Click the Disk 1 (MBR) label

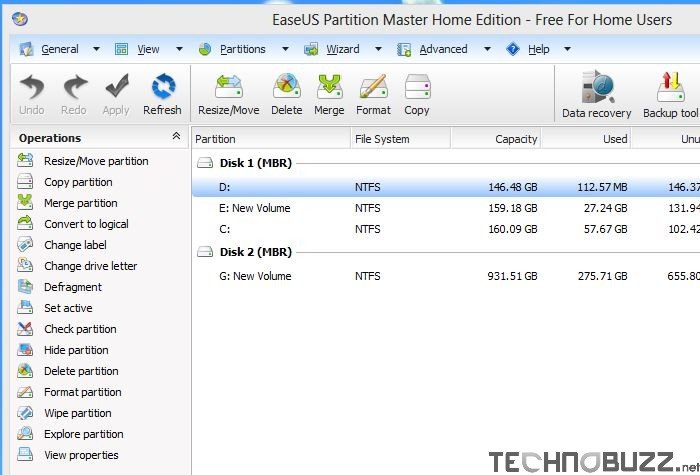(x=255, y=163)
